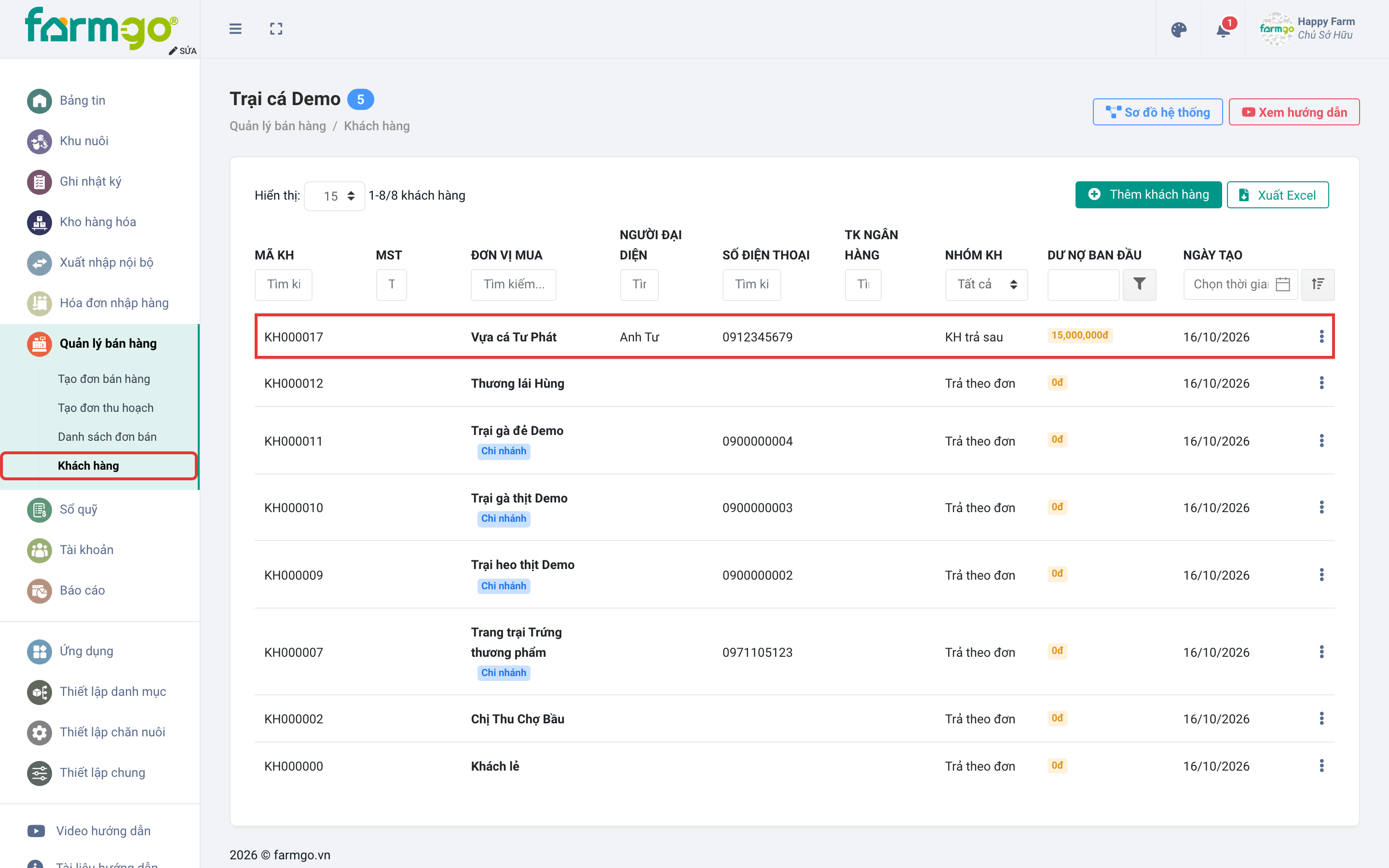Open Danh sách đơn bán submenu
This screenshot has width=1389, height=868.
click(108, 437)
